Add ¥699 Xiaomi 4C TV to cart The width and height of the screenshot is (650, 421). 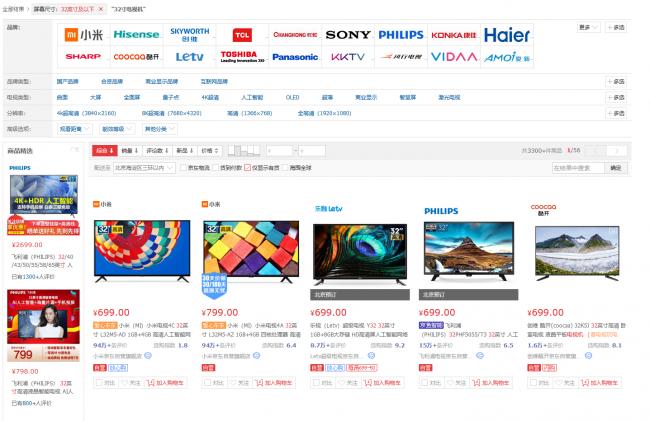tap(165, 382)
